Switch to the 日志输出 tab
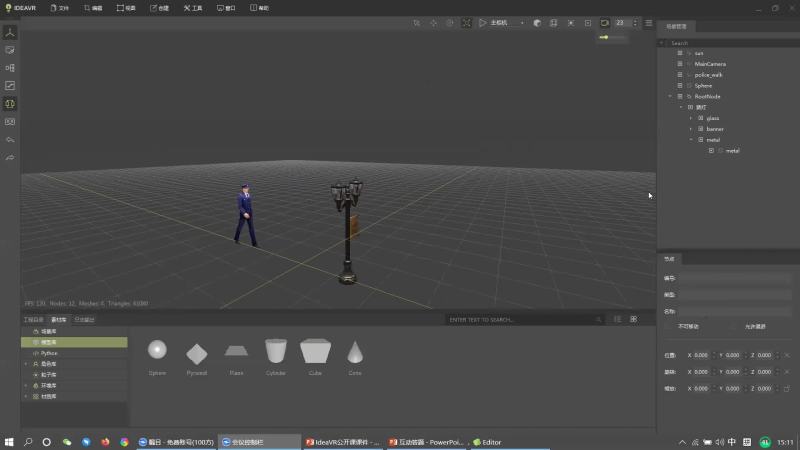Screen dimensions: 800x450 point(84,319)
